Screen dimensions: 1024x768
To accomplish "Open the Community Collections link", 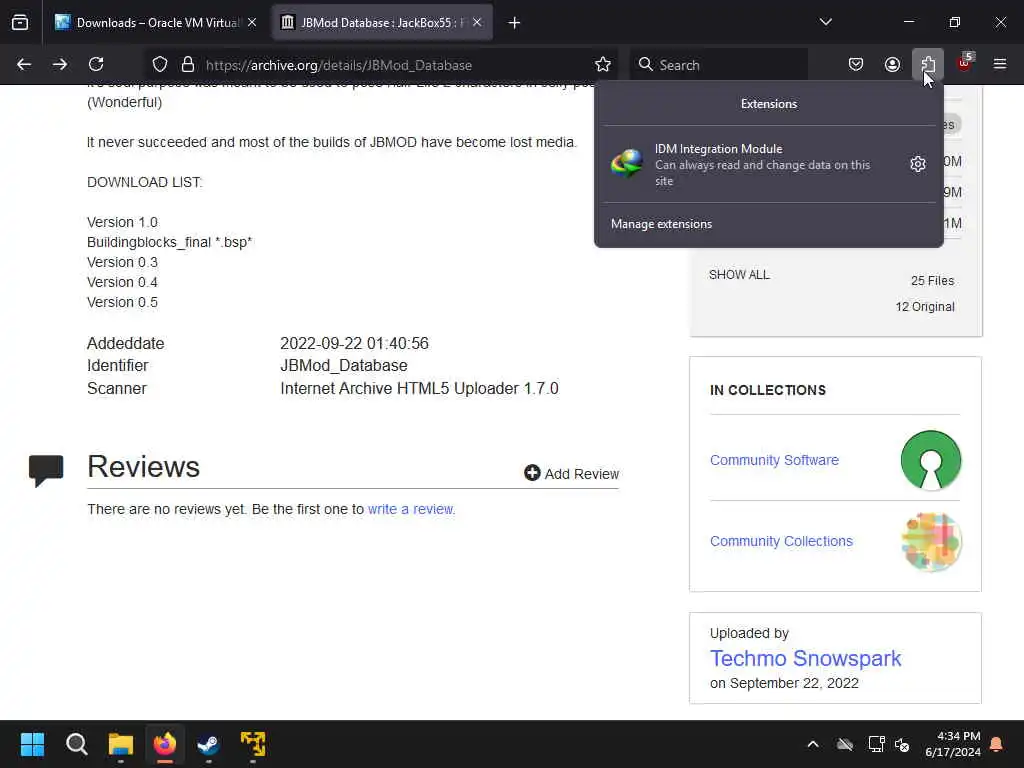I will click(781, 541).
